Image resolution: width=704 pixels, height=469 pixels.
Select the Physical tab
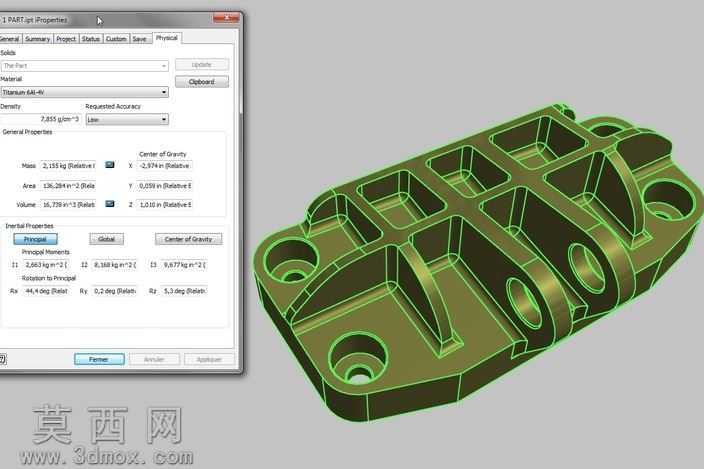[x=167, y=38]
